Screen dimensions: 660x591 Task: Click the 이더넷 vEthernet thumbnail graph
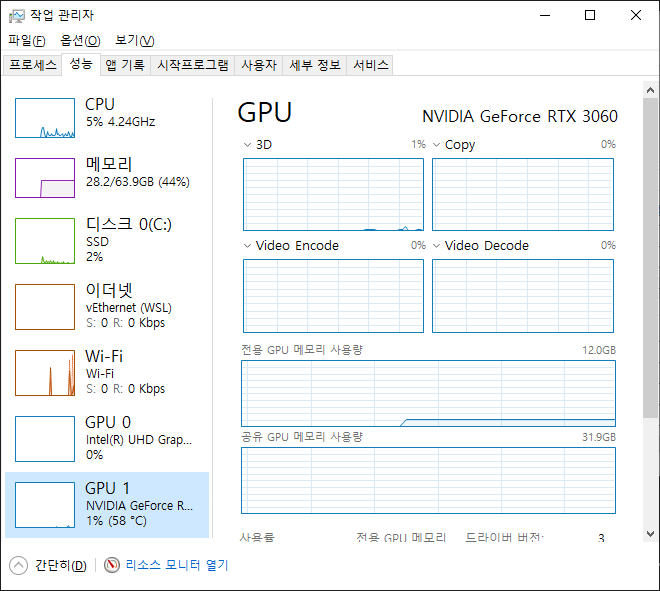tap(45, 307)
